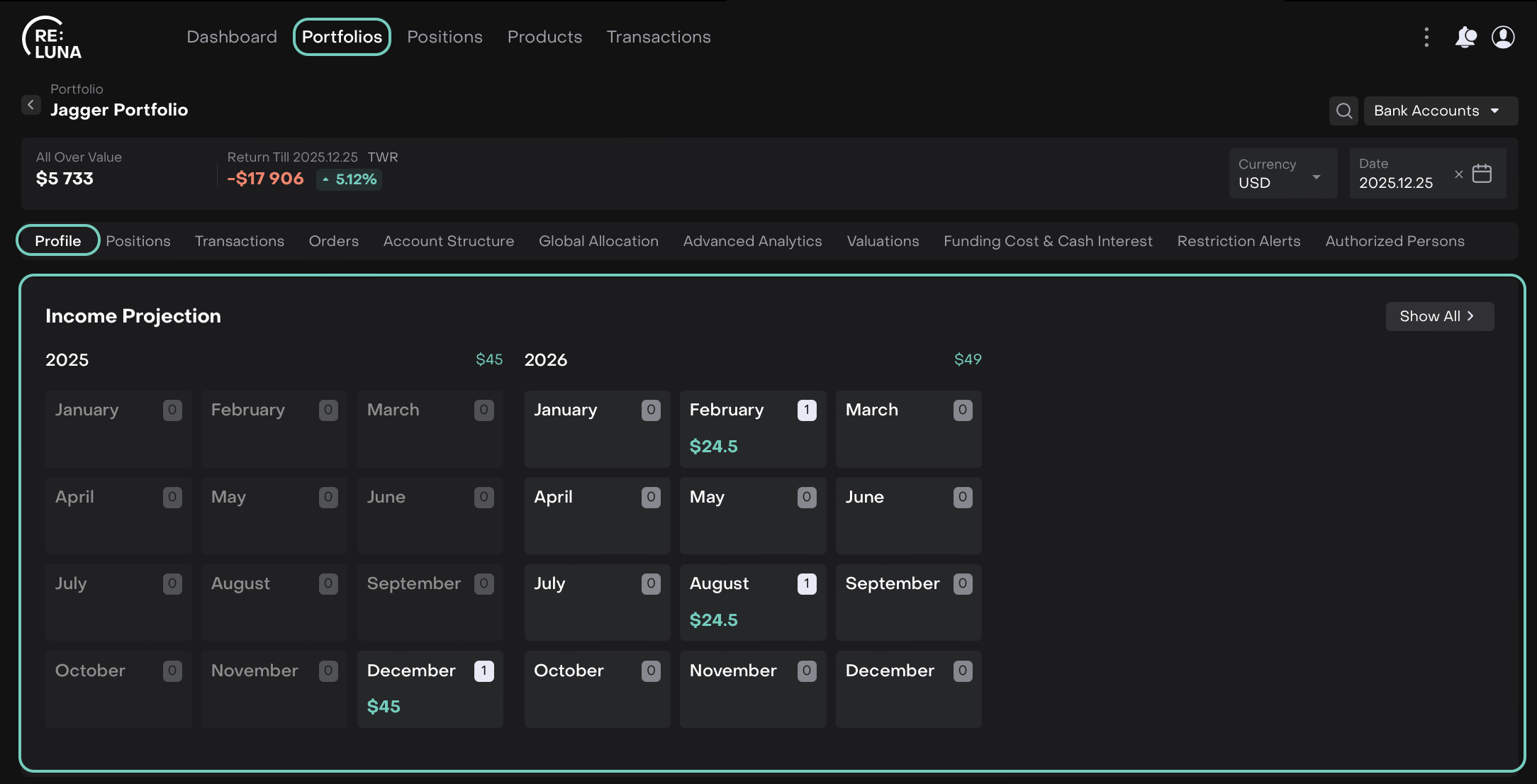Select the December 2025 income tile

click(x=430, y=688)
